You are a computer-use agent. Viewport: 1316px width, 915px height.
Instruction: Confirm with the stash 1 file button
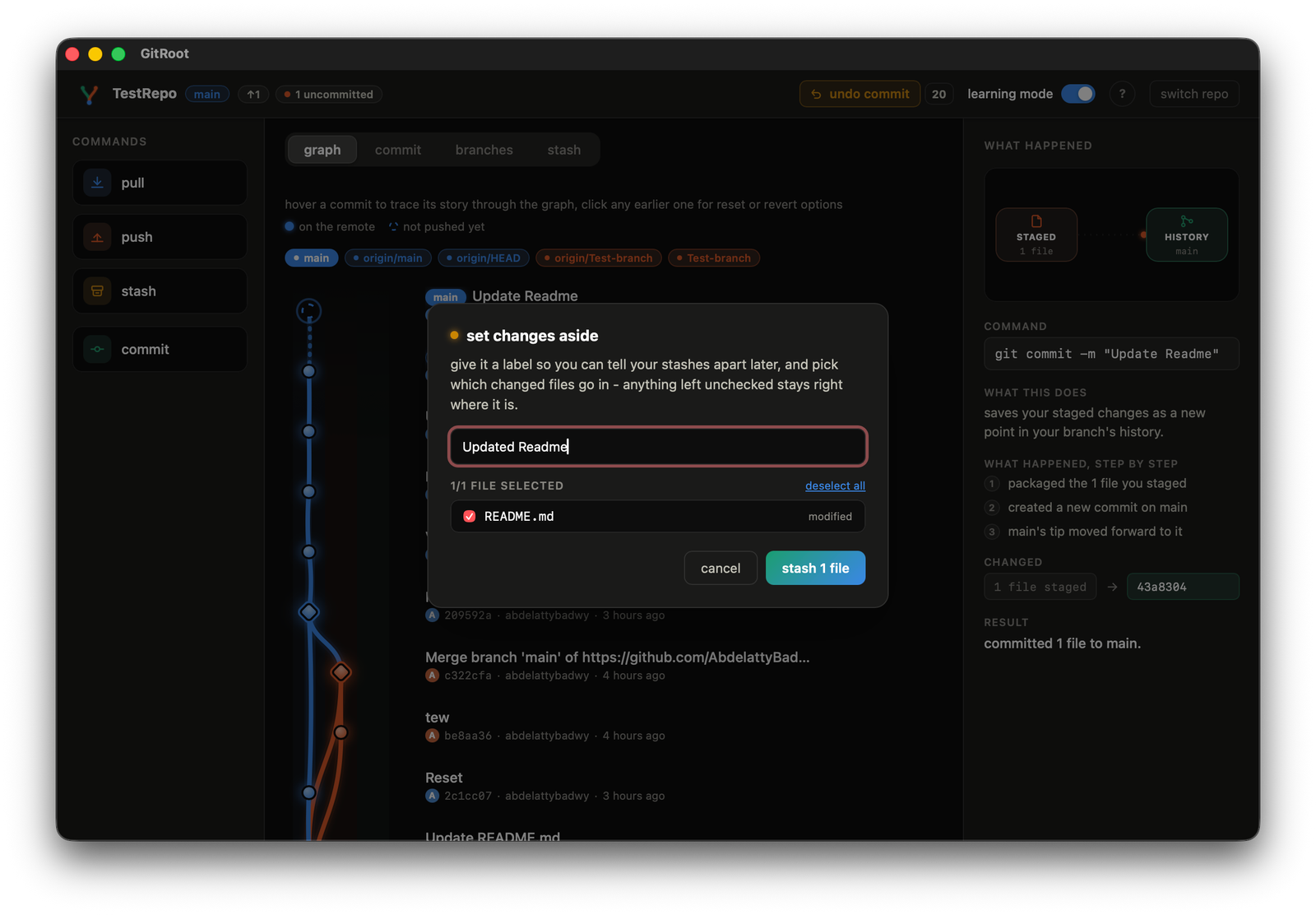(815, 569)
